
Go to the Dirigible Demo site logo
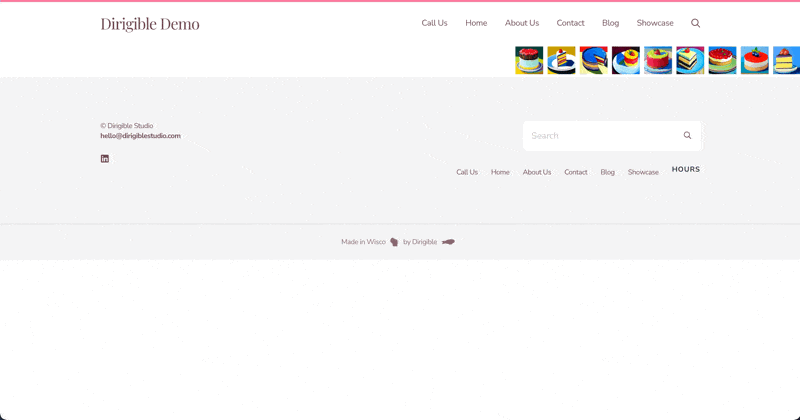[150, 23]
